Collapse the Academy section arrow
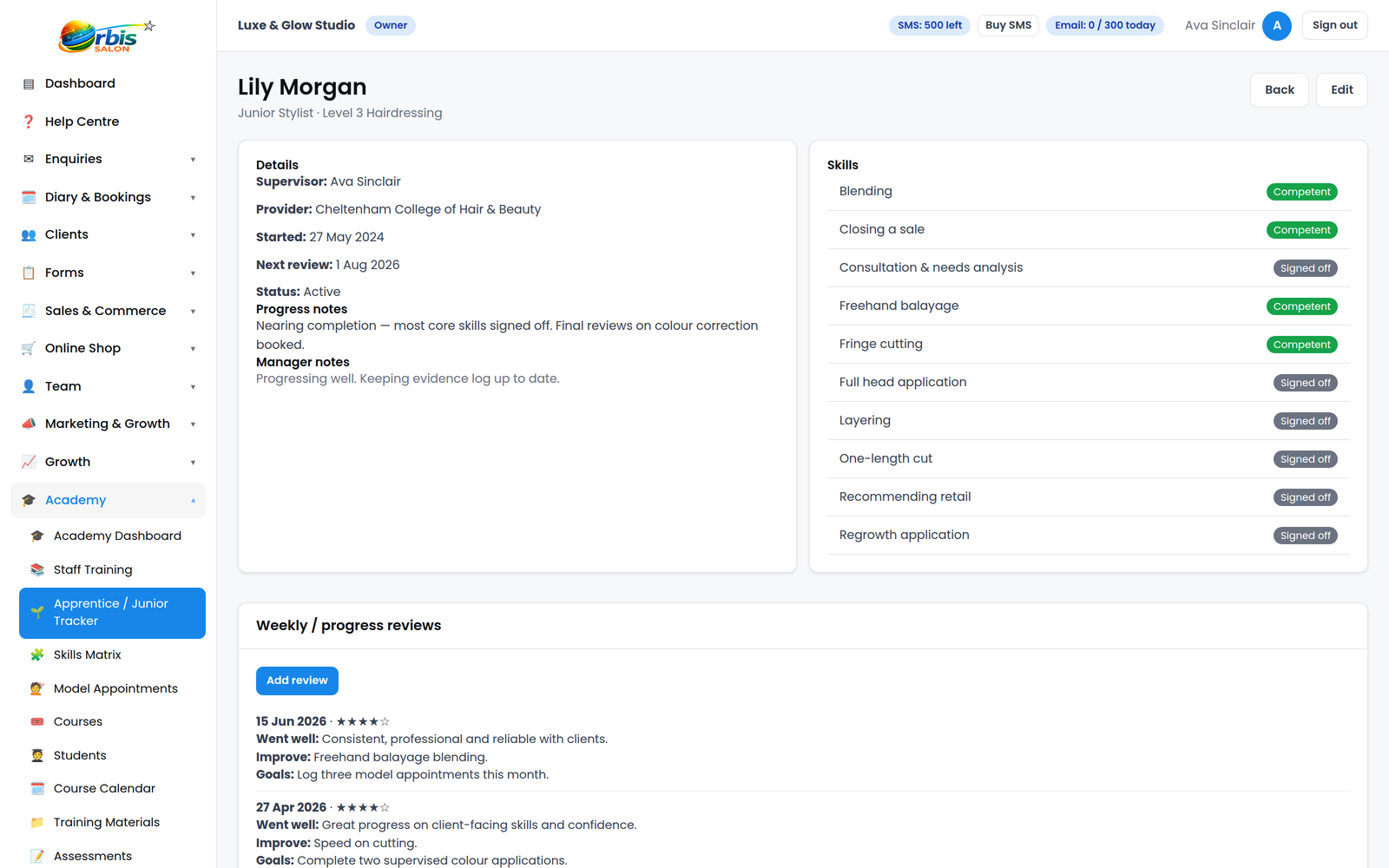Viewport: 1389px width, 868px height. (193, 500)
